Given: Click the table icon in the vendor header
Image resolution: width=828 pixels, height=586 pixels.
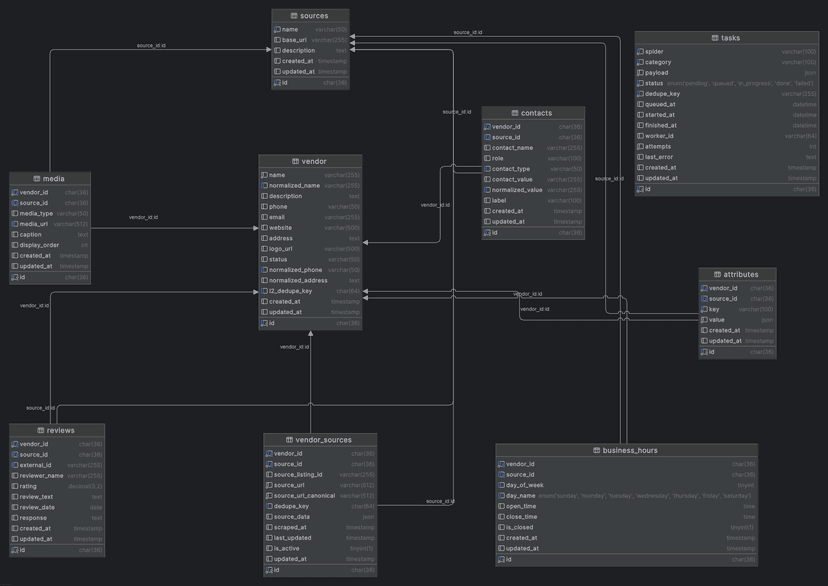Looking at the screenshot, I should (x=295, y=161).
